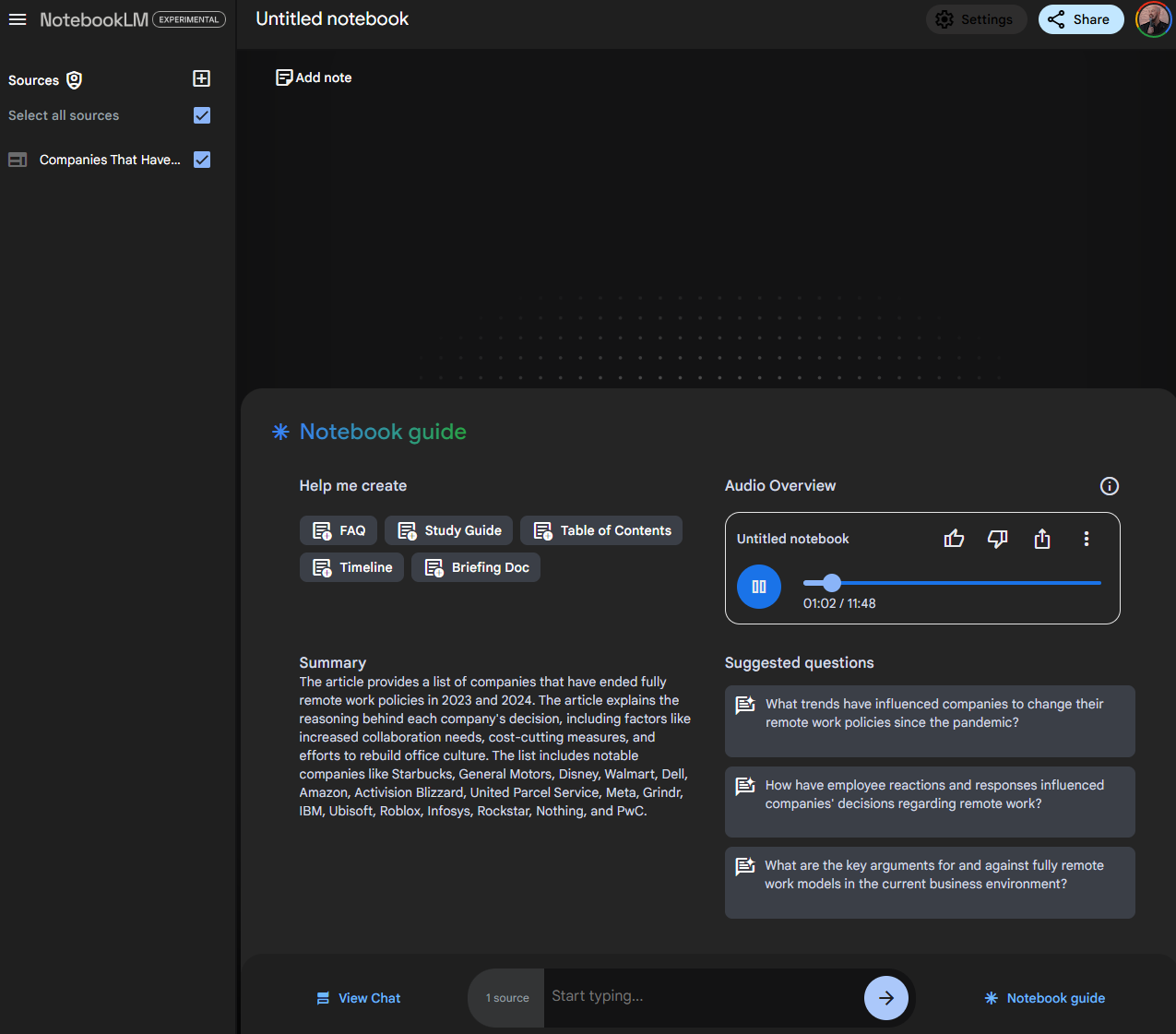The image size is (1176, 1034).
Task: Like the Audio Overview with thumbs up
Action: pos(954,539)
